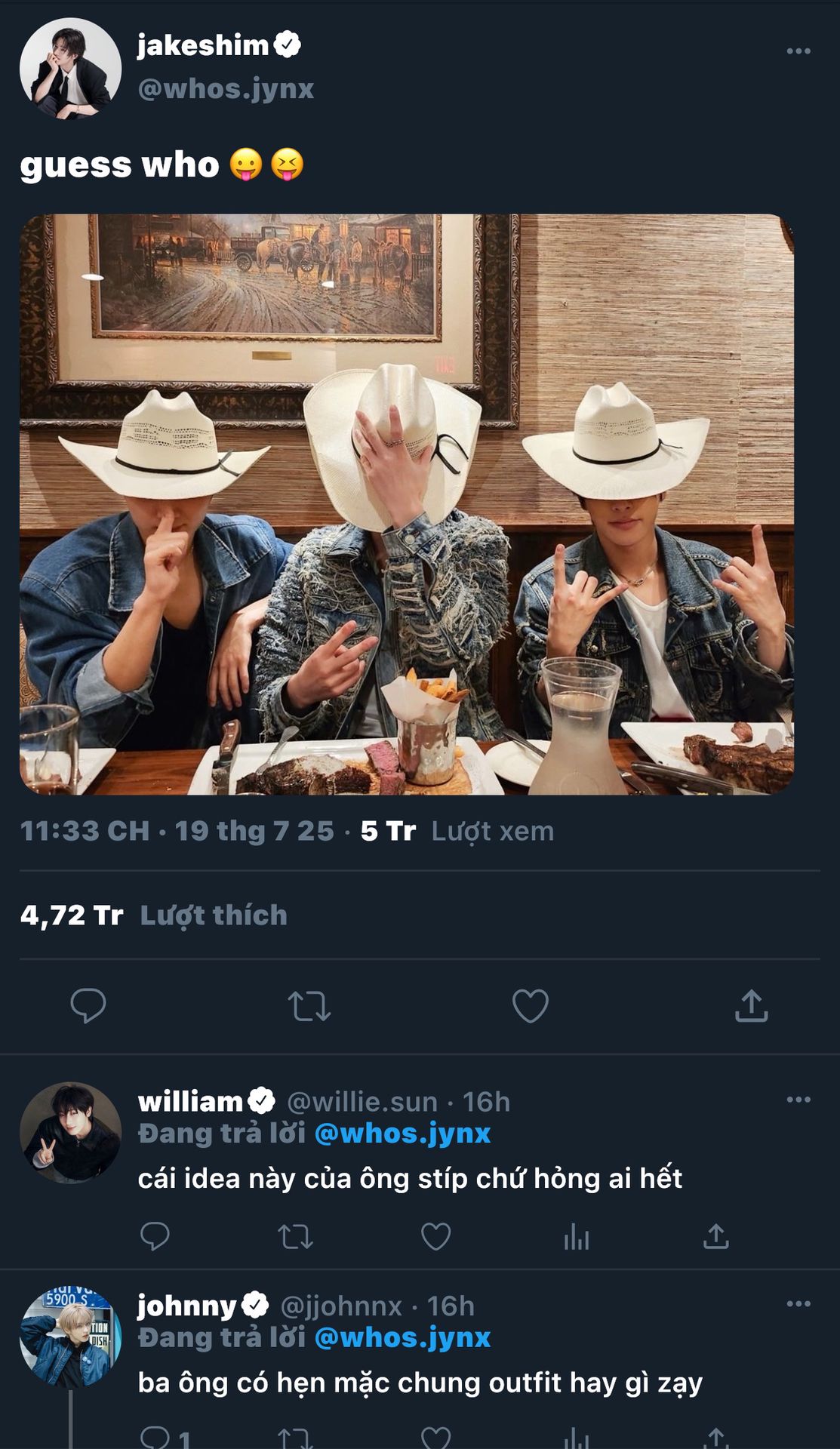Screen dimensions: 840x1449
Task: Reply to william's comment
Action: (155, 1236)
